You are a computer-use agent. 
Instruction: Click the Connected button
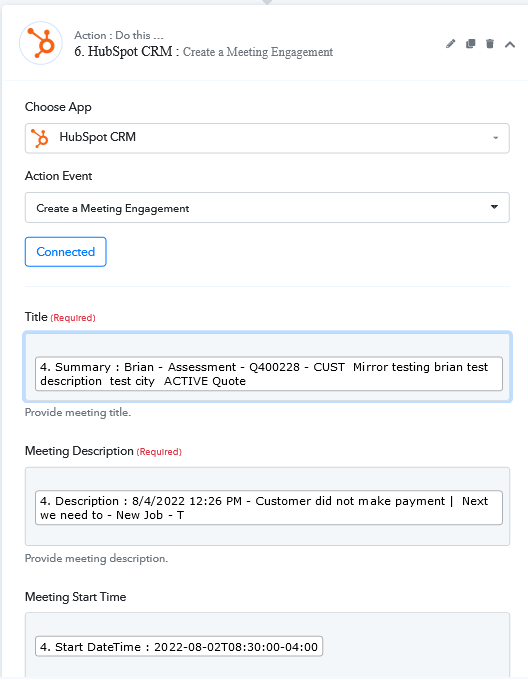tap(65, 252)
